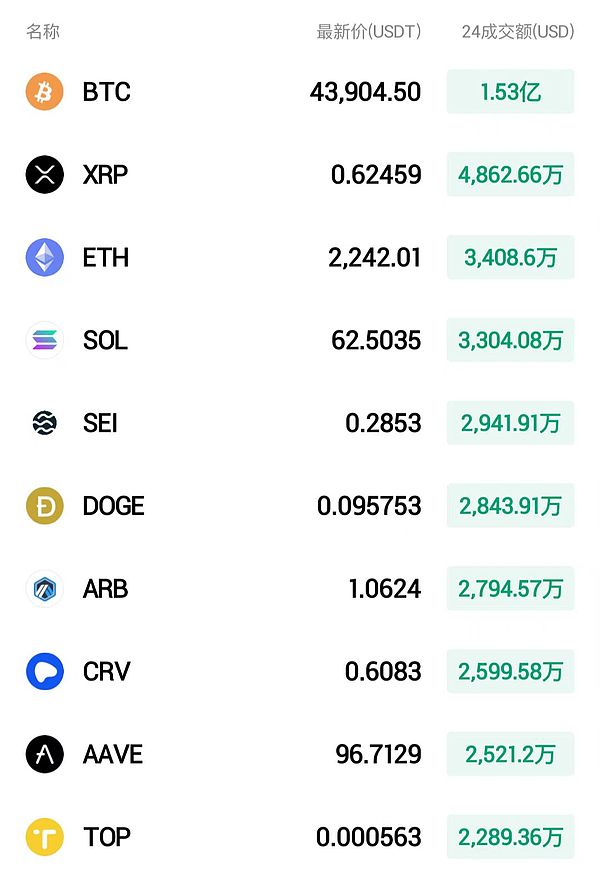Screen dimensions: 600x872
Task: Open the Solana gradient logo icon
Action: point(44,341)
